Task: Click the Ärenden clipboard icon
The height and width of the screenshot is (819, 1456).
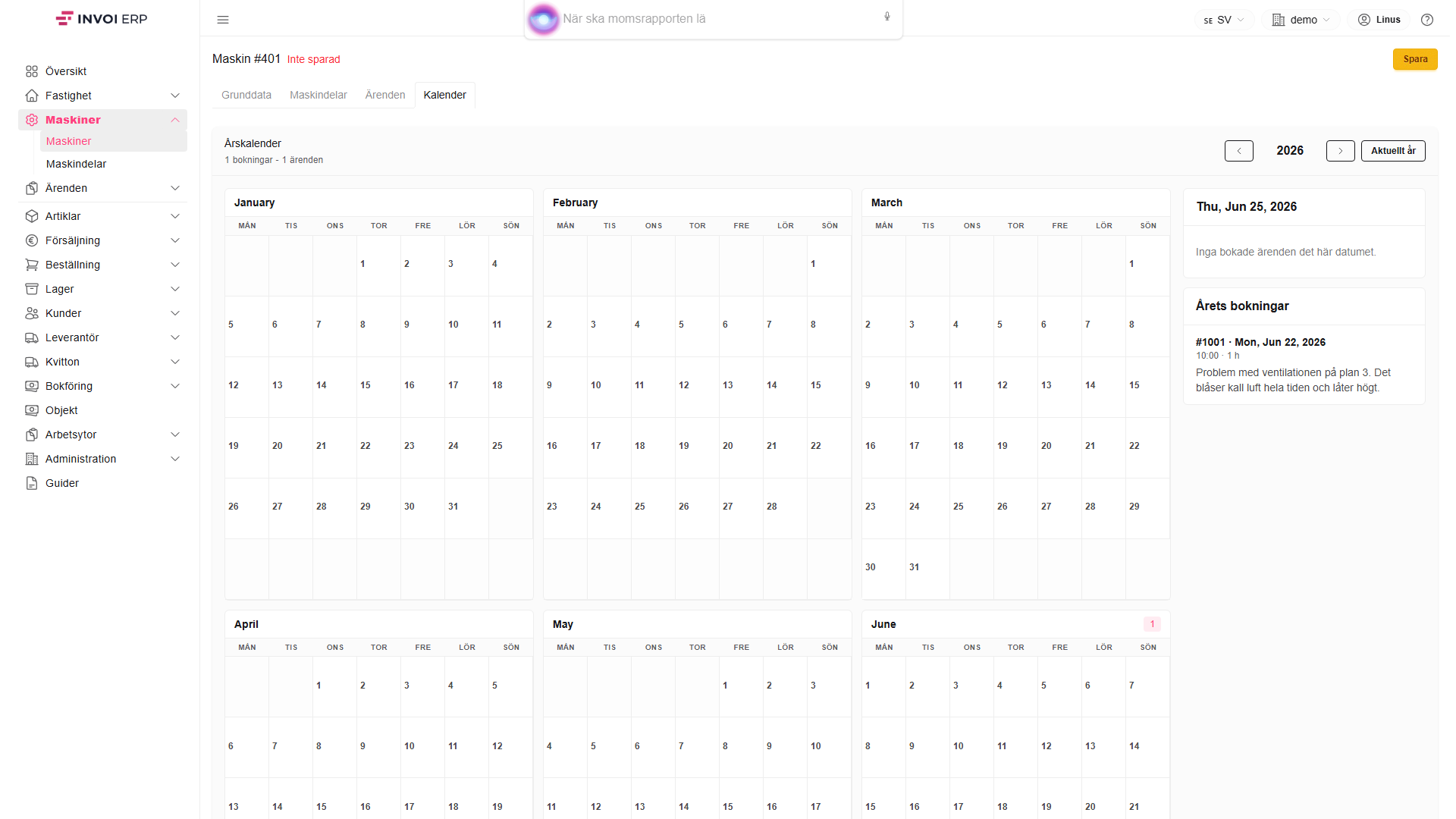Action: (32, 188)
